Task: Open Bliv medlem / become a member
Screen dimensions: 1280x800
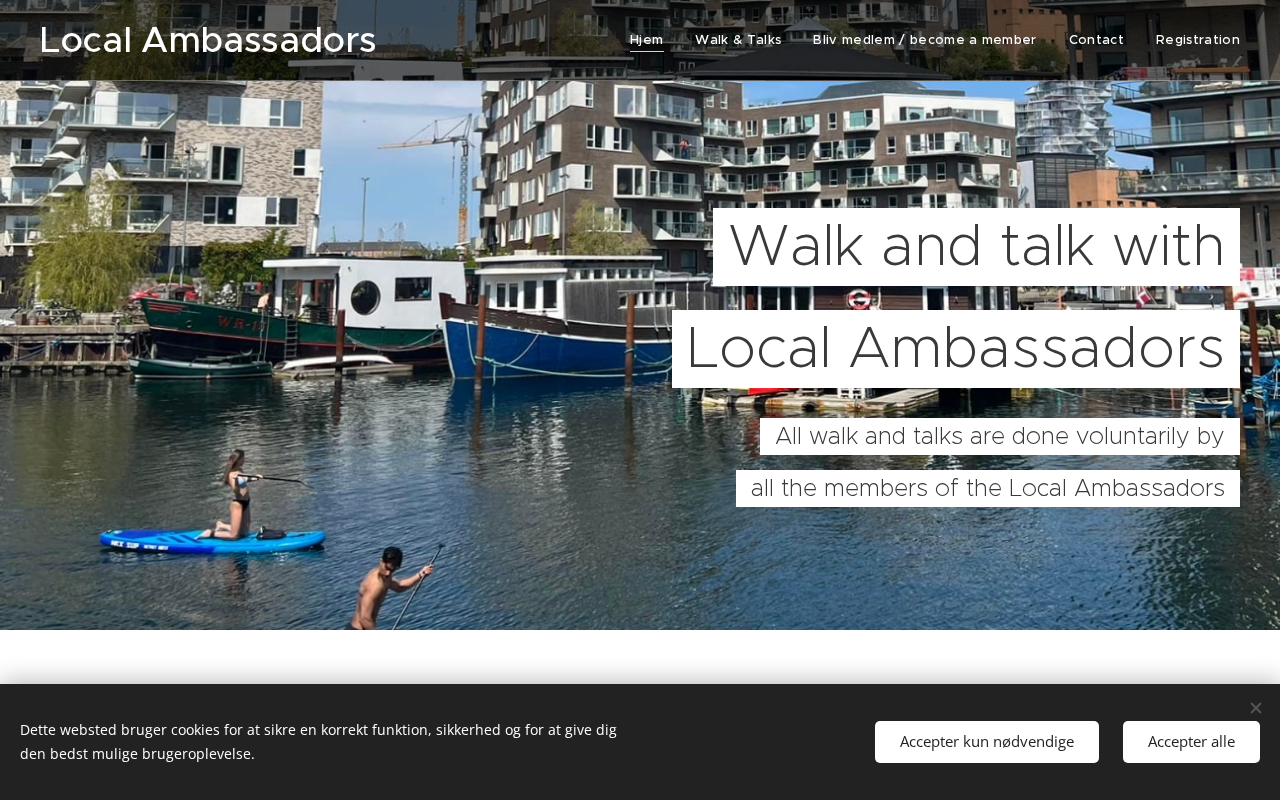Action: pos(924,40)
